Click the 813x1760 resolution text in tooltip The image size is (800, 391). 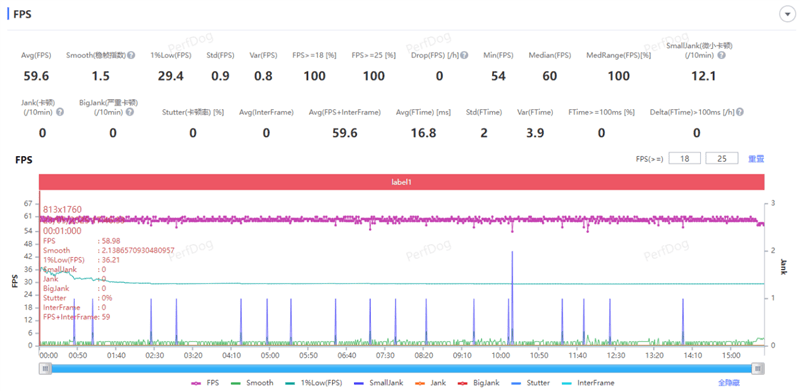[x=62, y=209]
